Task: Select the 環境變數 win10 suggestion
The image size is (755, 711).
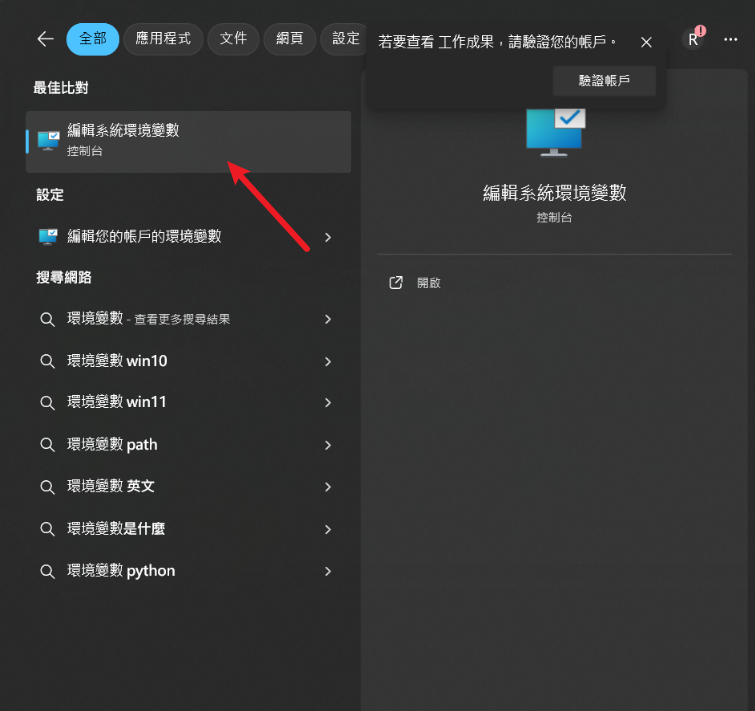Action: (188, 361)
